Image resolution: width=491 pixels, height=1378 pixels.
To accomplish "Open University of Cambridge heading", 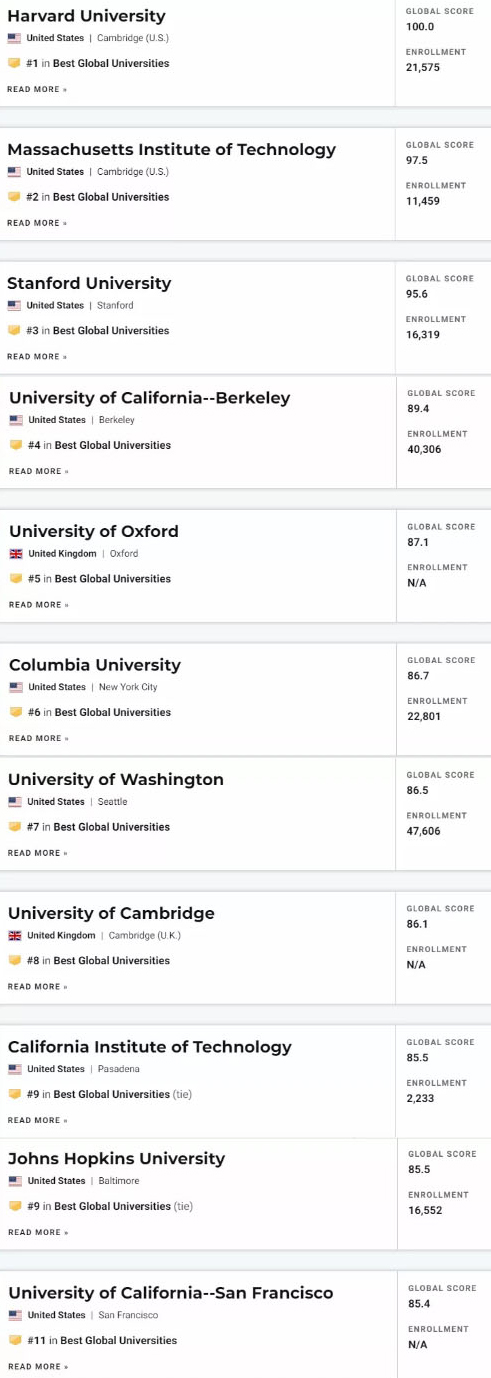I will click(x=111, y=913).
